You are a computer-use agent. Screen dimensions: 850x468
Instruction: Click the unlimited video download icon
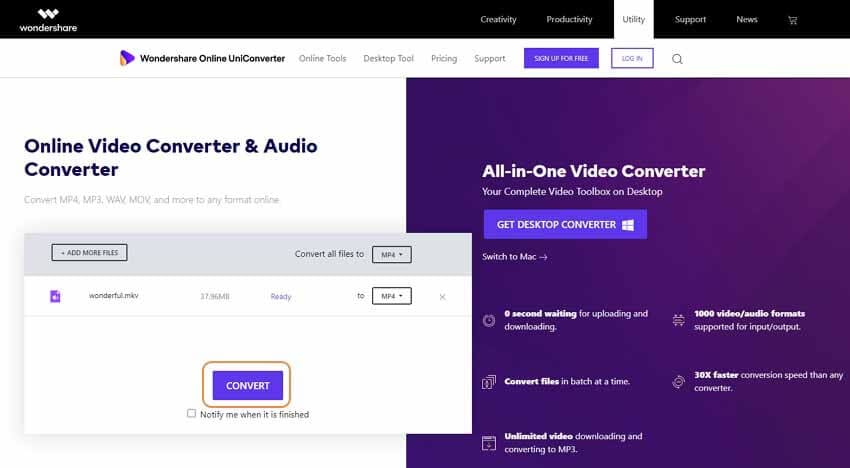point(488,443)
